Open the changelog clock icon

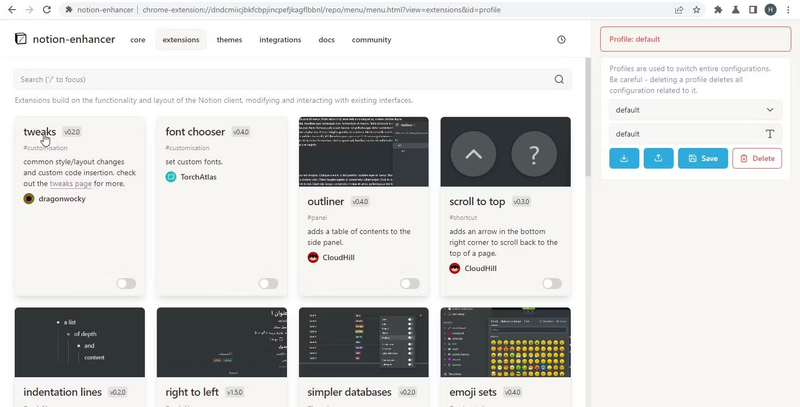tap(561, 39)
